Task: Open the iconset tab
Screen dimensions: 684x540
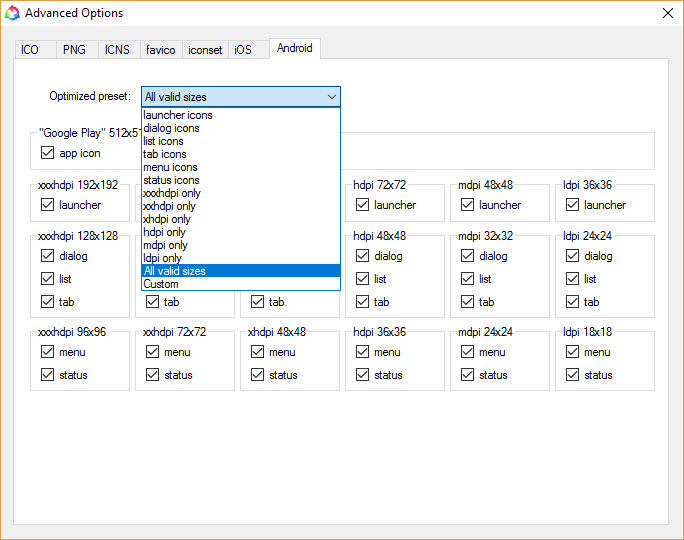Action: [x=206, y=49]
